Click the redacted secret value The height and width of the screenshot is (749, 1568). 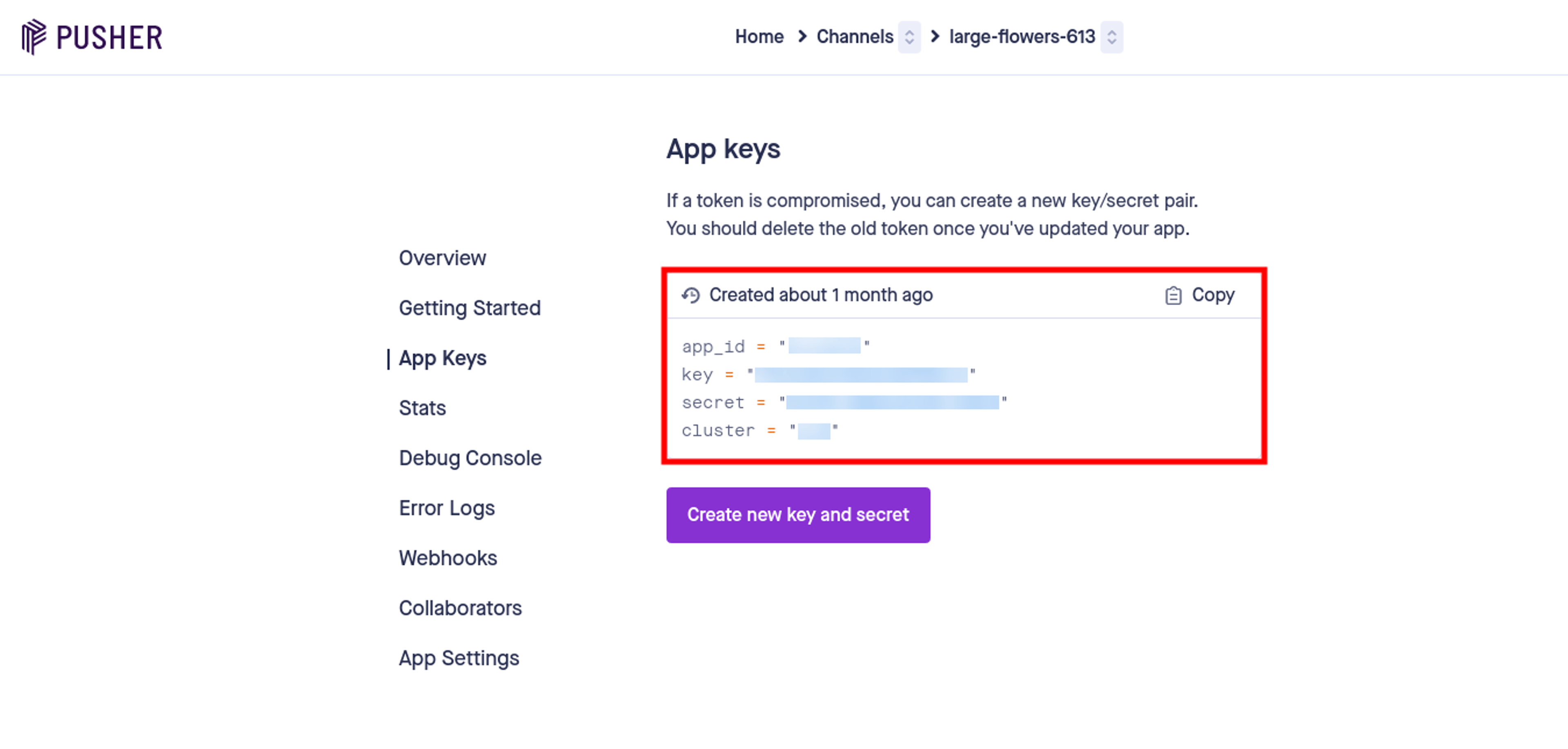point(892,403)
